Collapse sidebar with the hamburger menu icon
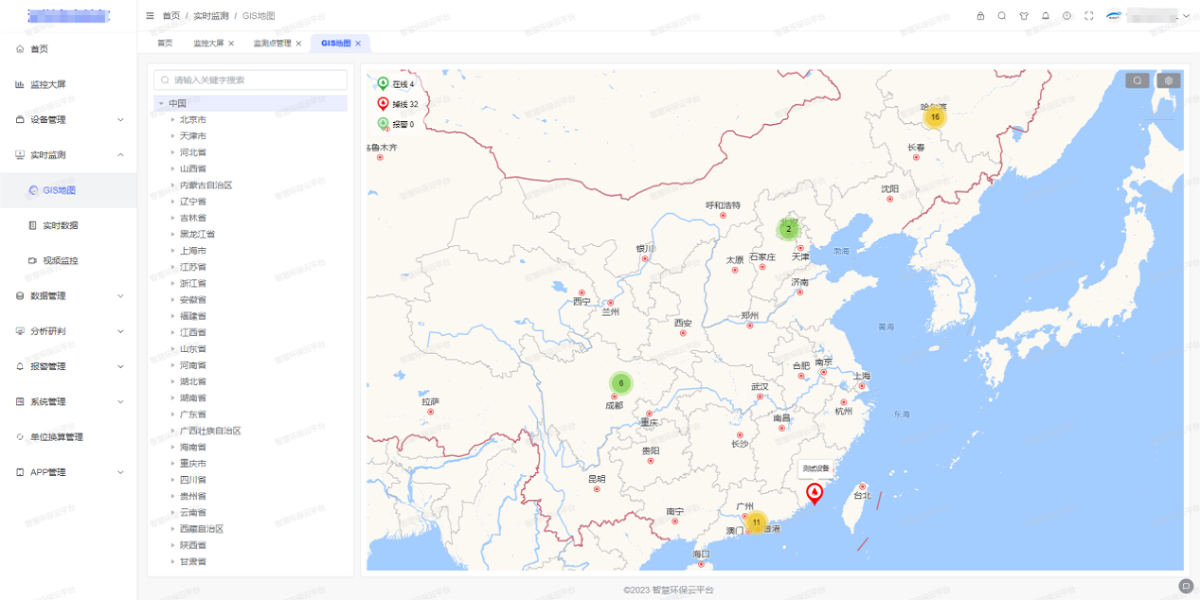The width and height of the screenshot is (1200, 600). pos(150,16)
